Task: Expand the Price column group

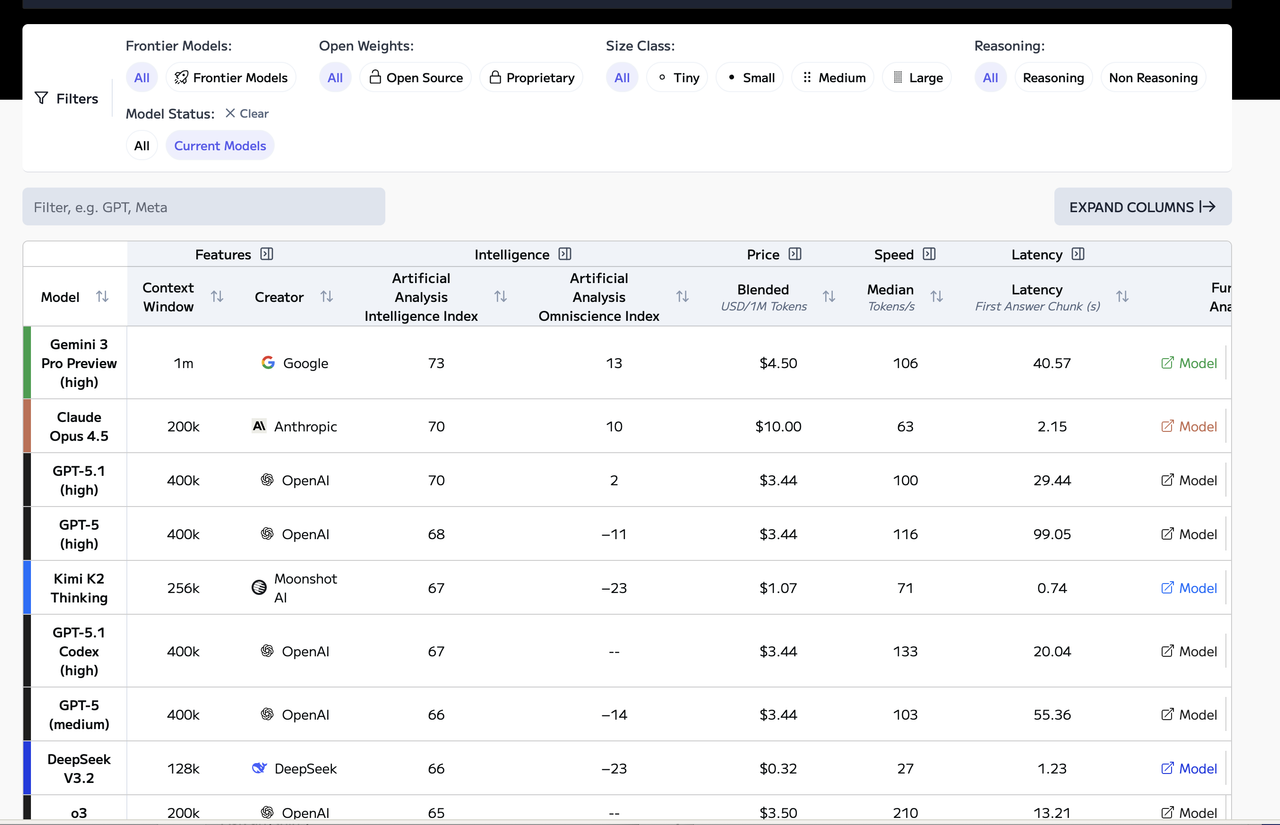Action: pos(798,254)
